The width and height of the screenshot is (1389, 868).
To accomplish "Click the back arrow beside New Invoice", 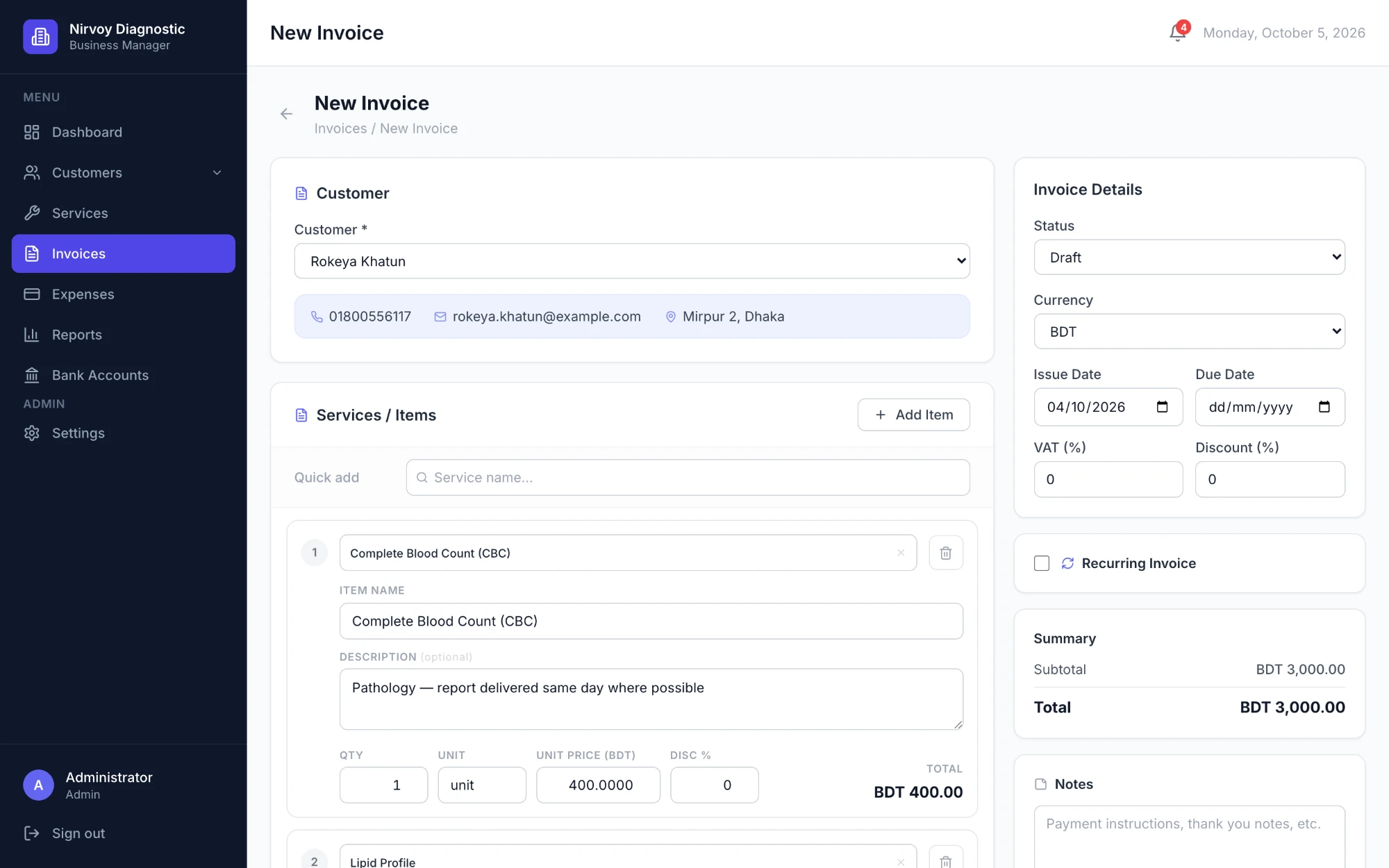I will click(286, 114).
